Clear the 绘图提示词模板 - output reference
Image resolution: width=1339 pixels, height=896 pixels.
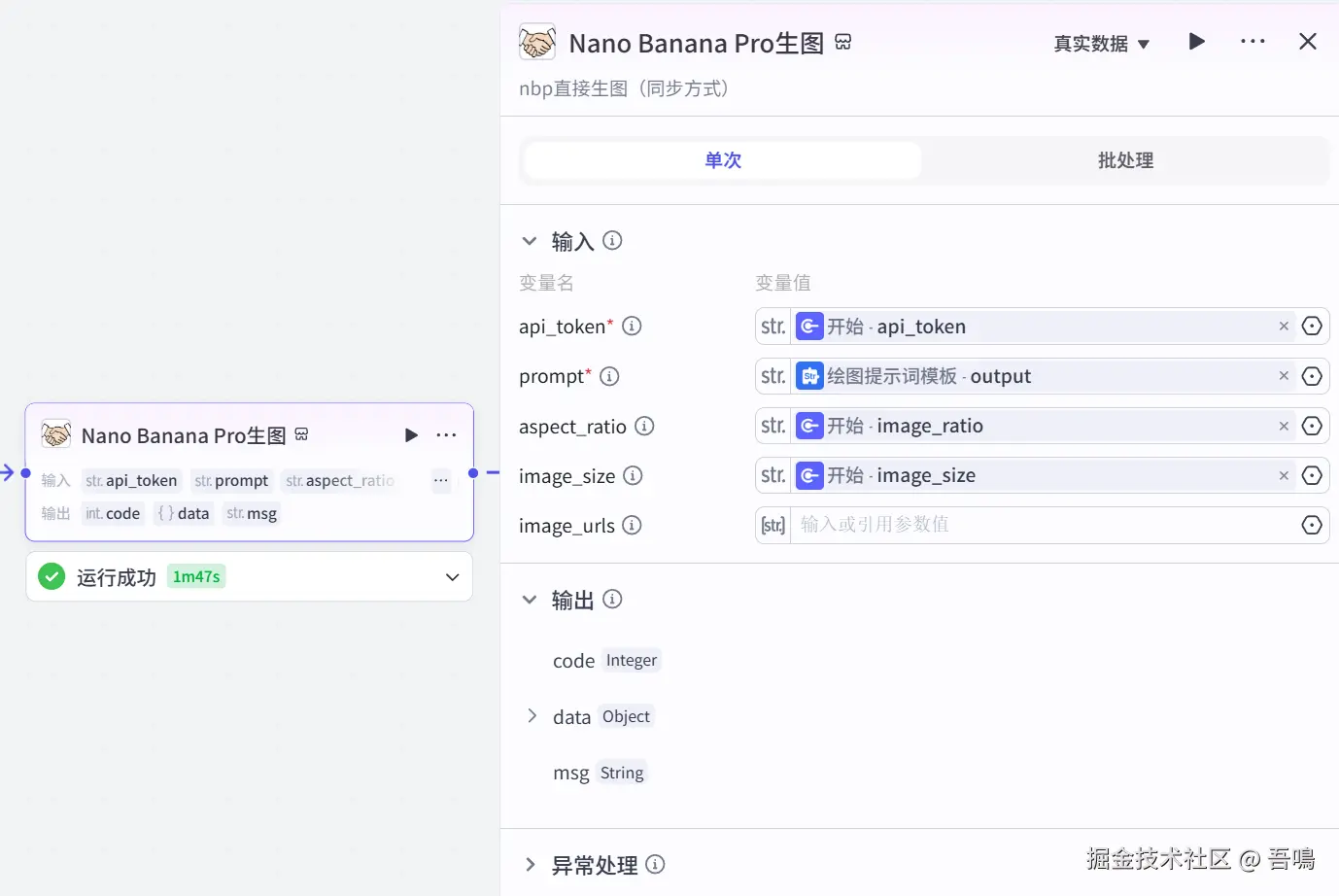pos(1284,376)
